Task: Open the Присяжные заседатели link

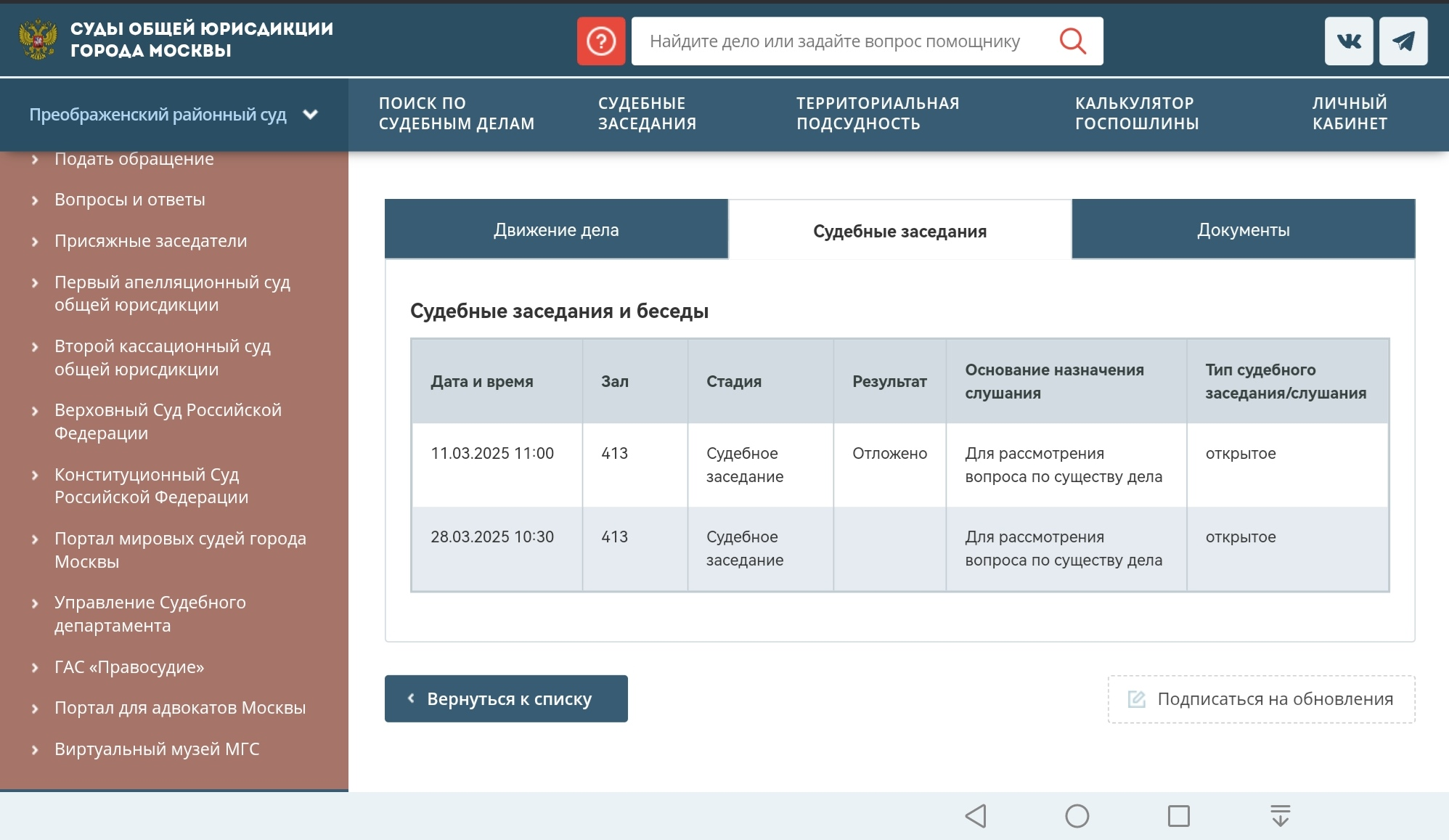Action: tap(151, 241)
